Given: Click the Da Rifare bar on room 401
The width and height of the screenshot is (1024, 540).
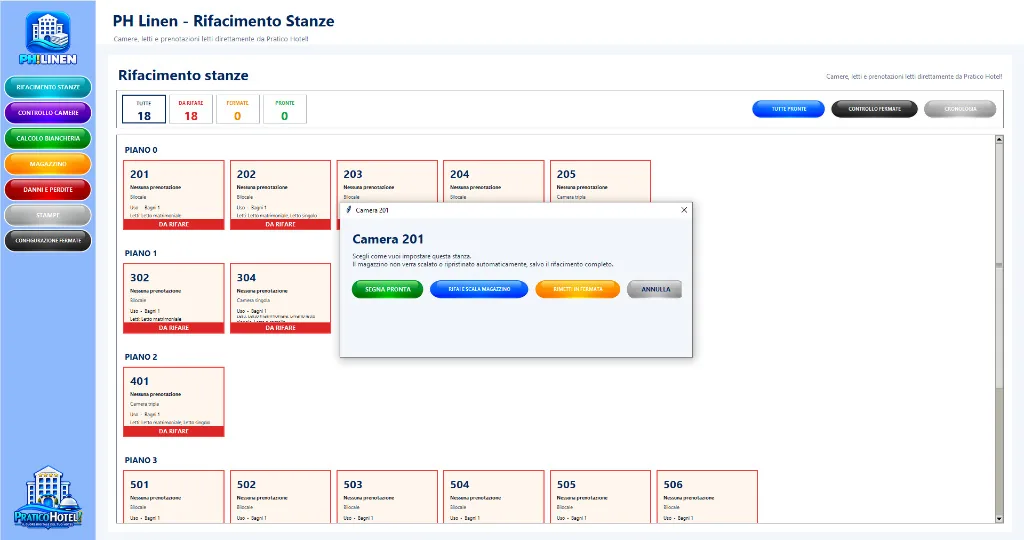Looking at the screenshot, I should tap(174, 432).
